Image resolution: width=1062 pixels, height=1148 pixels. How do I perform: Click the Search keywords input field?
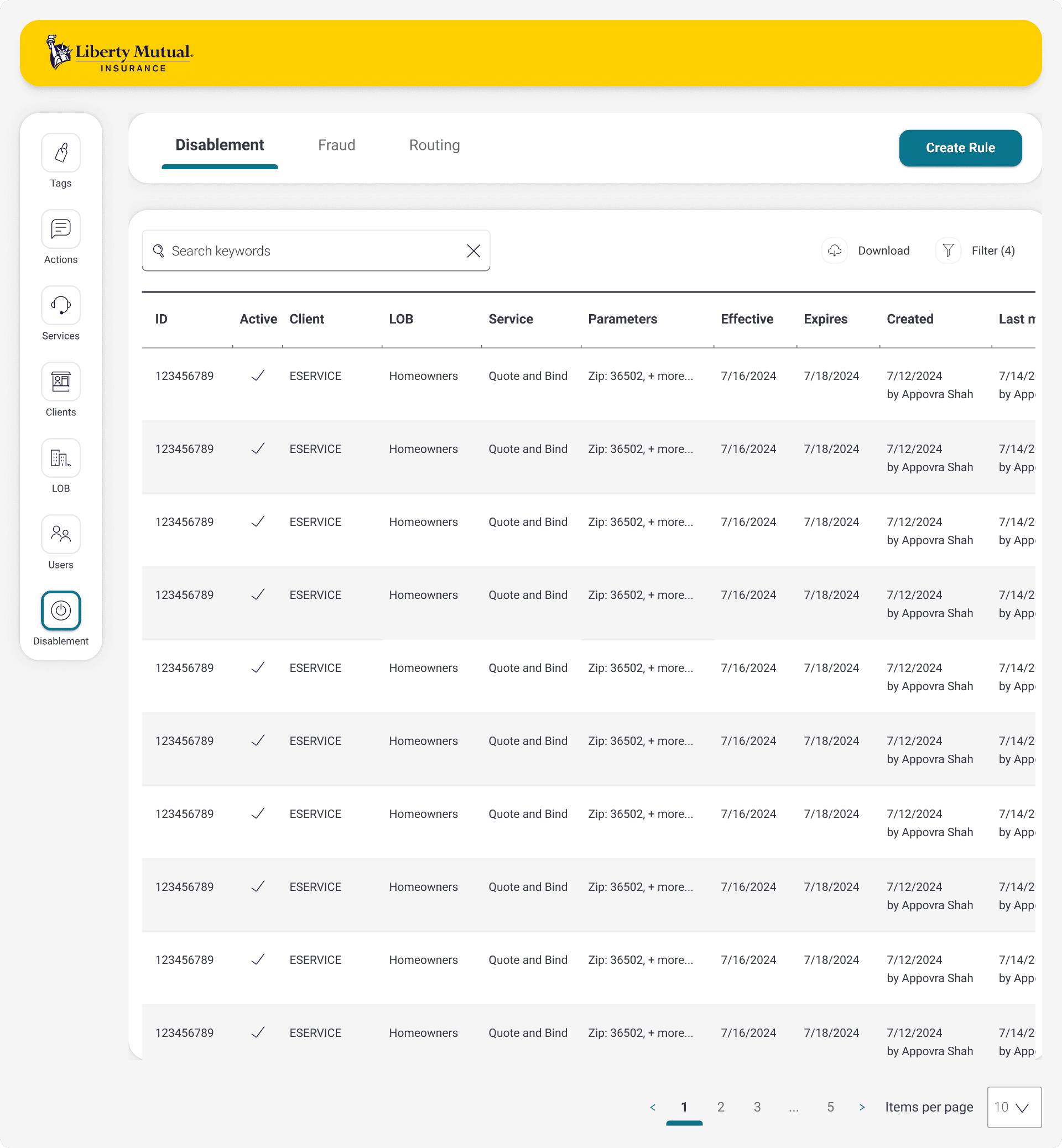310,251
